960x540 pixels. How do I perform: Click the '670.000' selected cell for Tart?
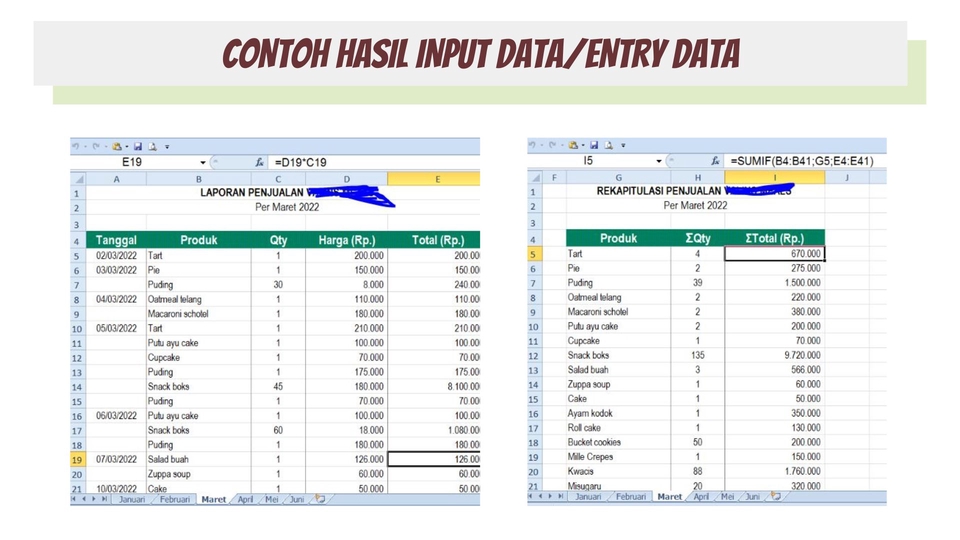[x=774, y=254]
